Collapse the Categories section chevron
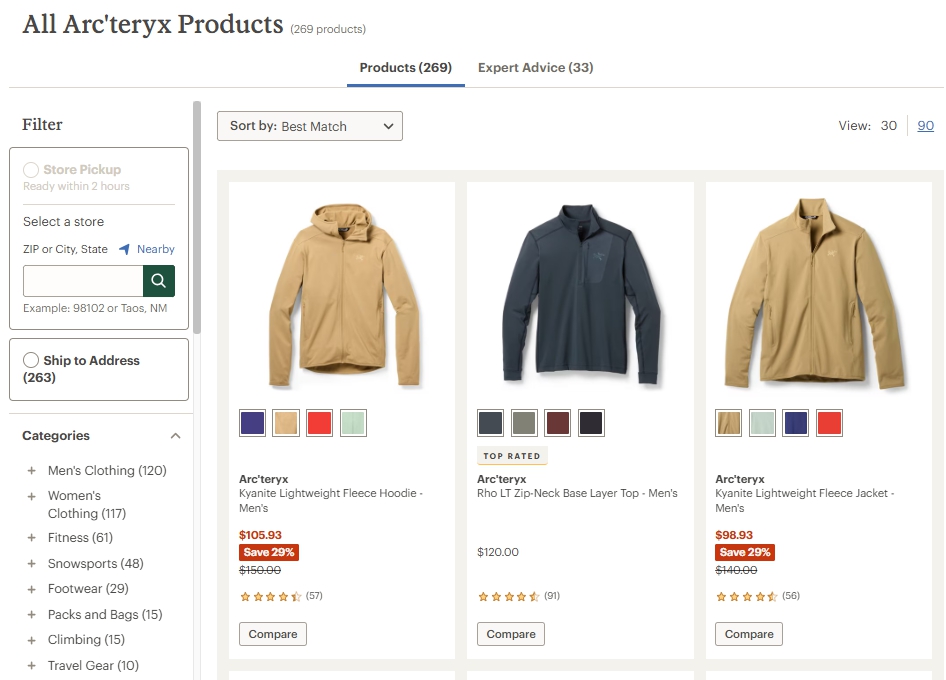The width and height of the screenshot is (946, 680). (x=176, y=436)
